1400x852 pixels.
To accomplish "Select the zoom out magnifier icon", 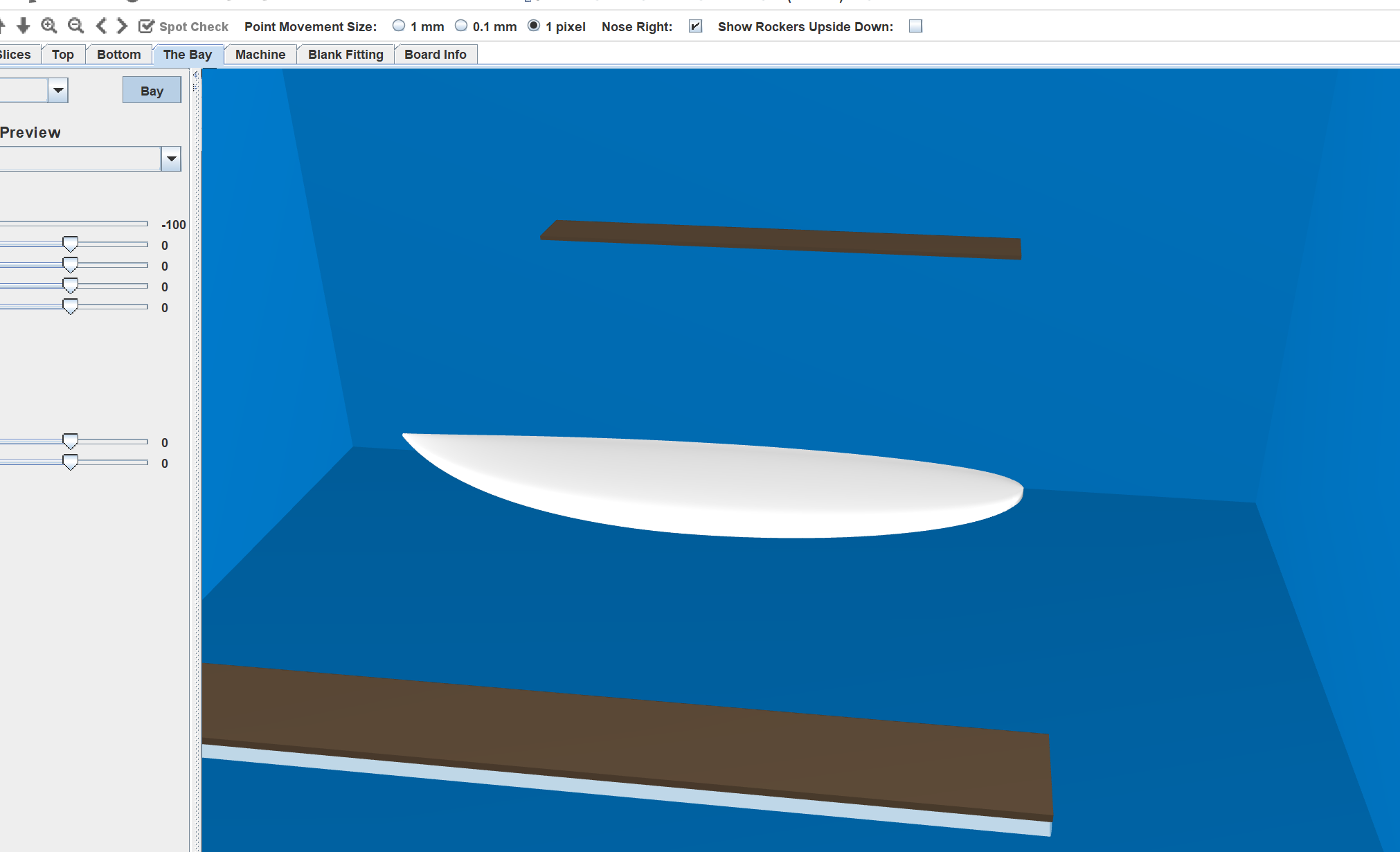I will (75, 26).
